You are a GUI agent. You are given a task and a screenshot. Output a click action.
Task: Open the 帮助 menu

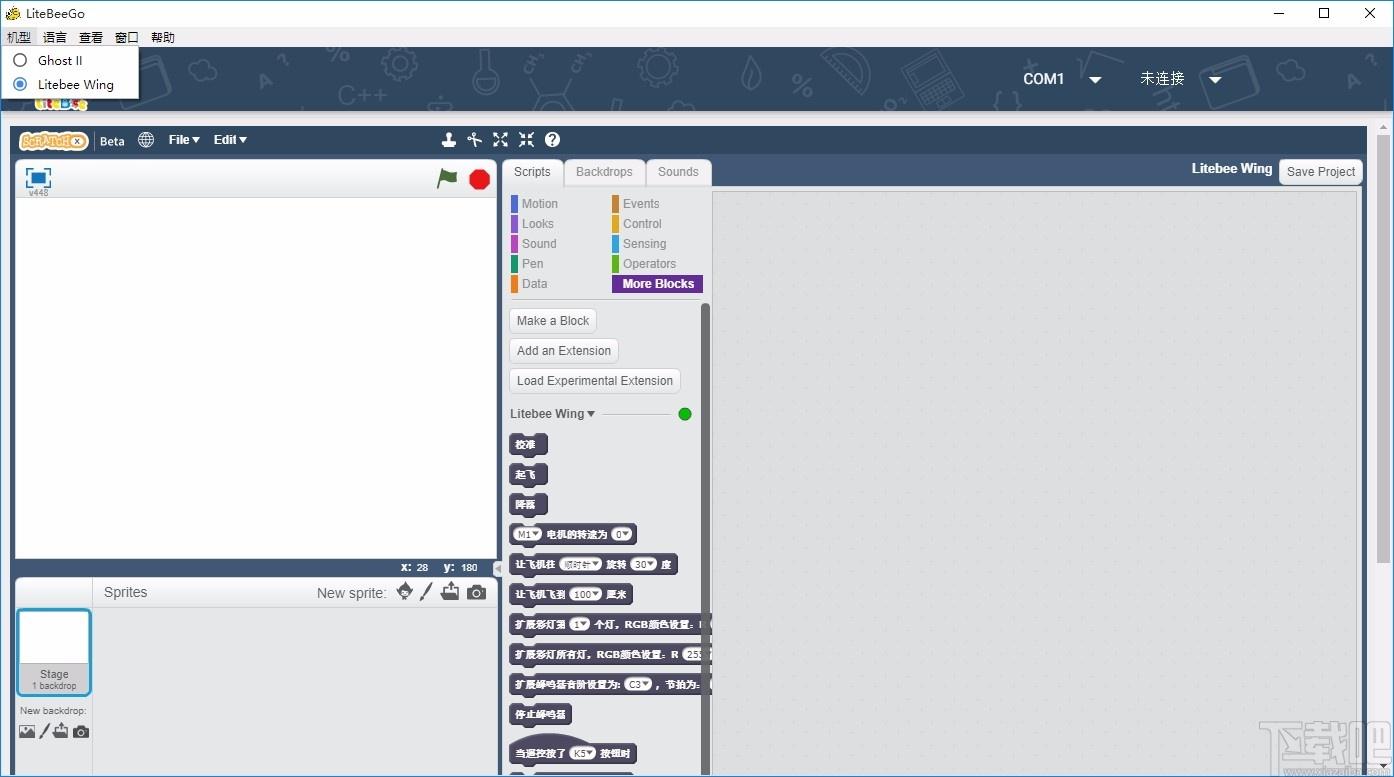163,37
